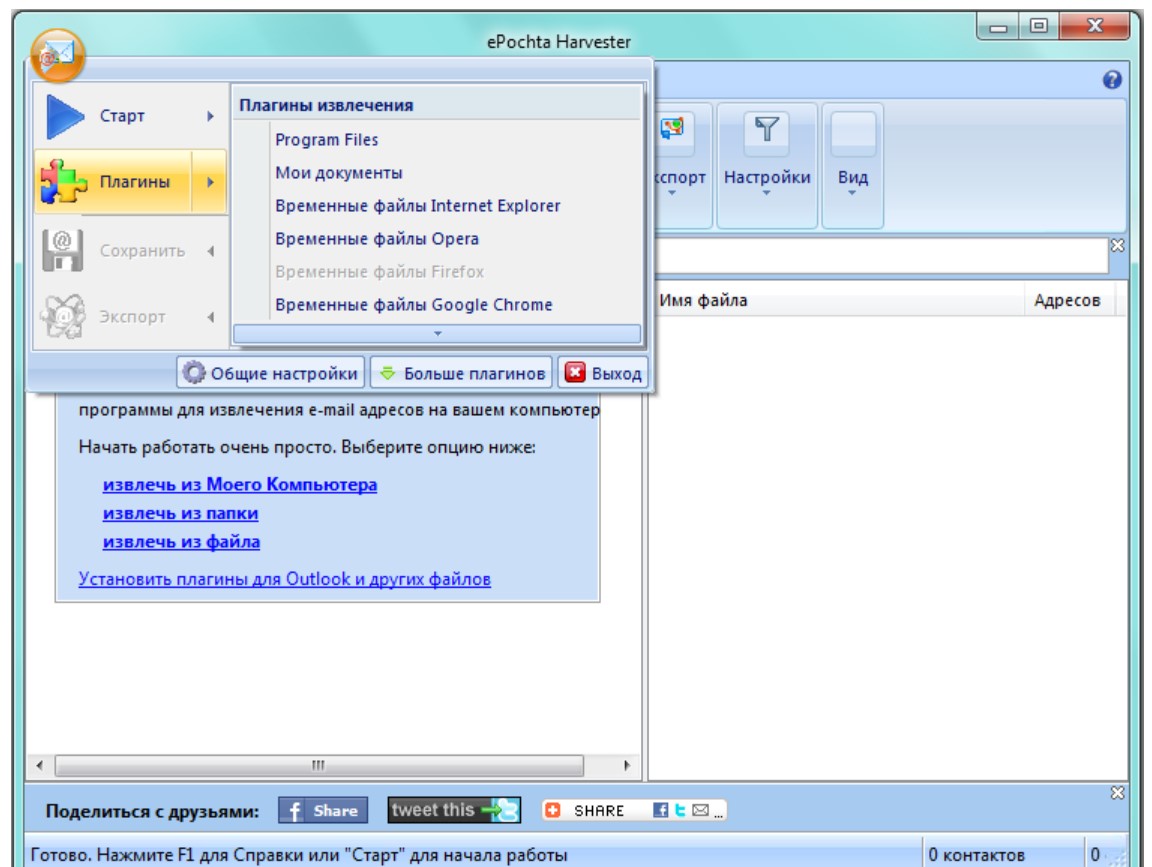Click the small Facebook icon in the share widget
The image size is (1152, 867).
[660, 810]
